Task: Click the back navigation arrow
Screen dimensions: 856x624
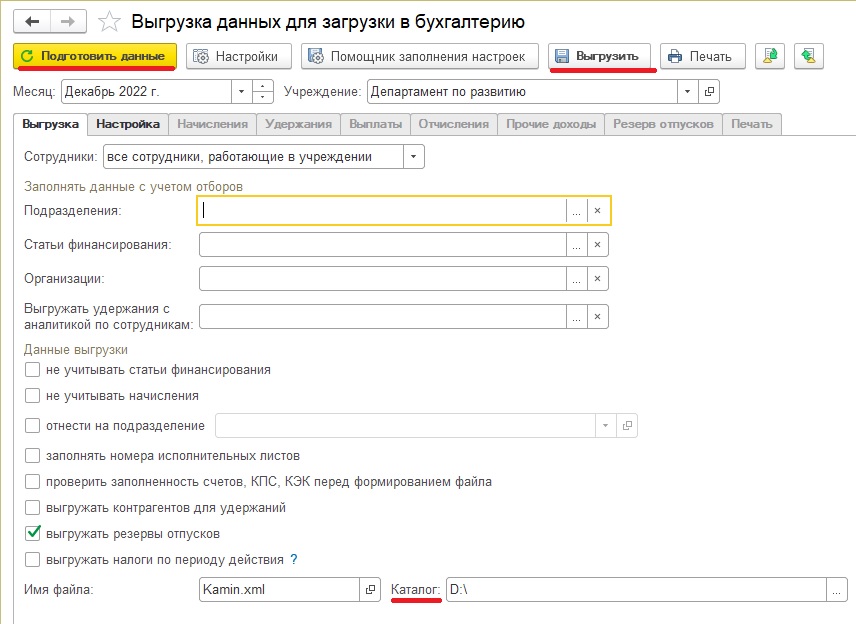Action: [x=33, y=20]
